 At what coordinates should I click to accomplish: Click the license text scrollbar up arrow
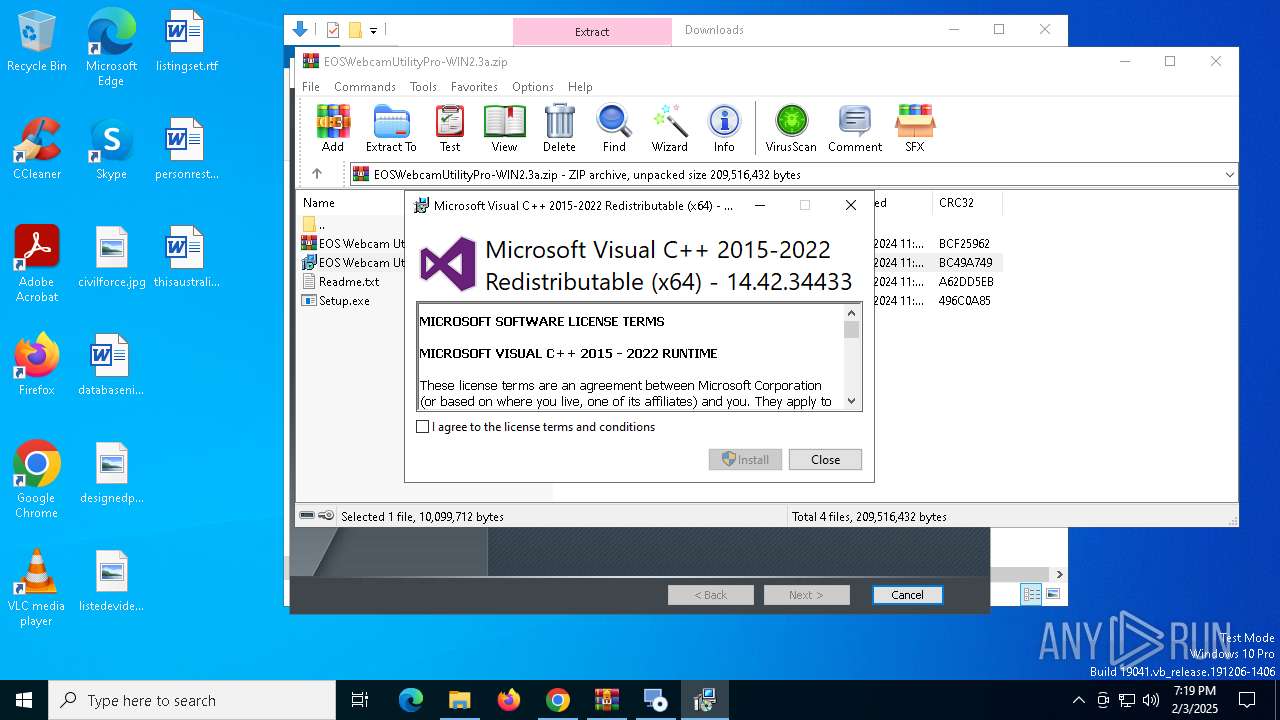[x=852, y=312]
